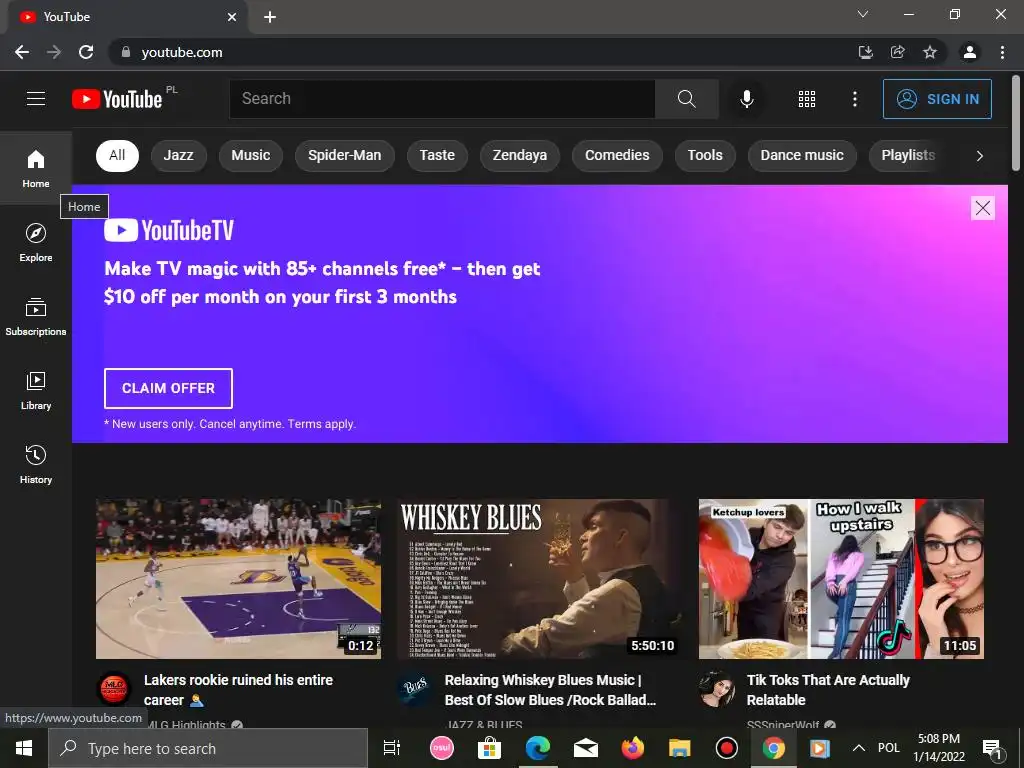Open Subscriptions in sidebar
Image resolution: width=1024 pixels, height=768 pixels.
click(36, 316)
